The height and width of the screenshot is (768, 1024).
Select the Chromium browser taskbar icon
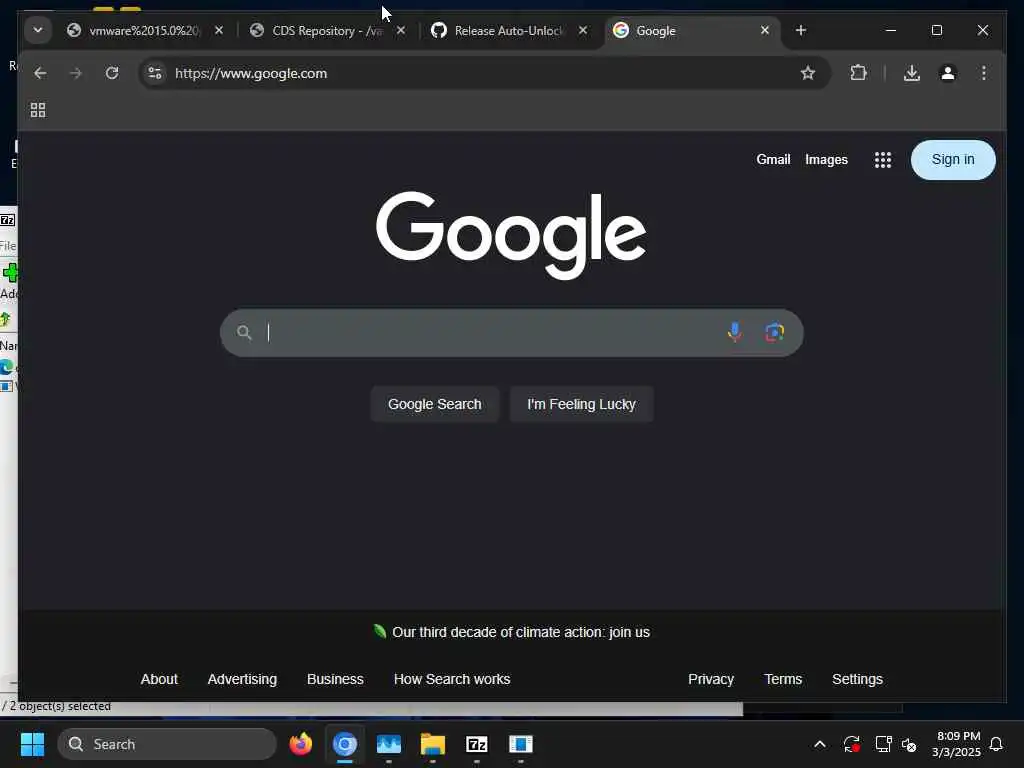click(345, 744)
